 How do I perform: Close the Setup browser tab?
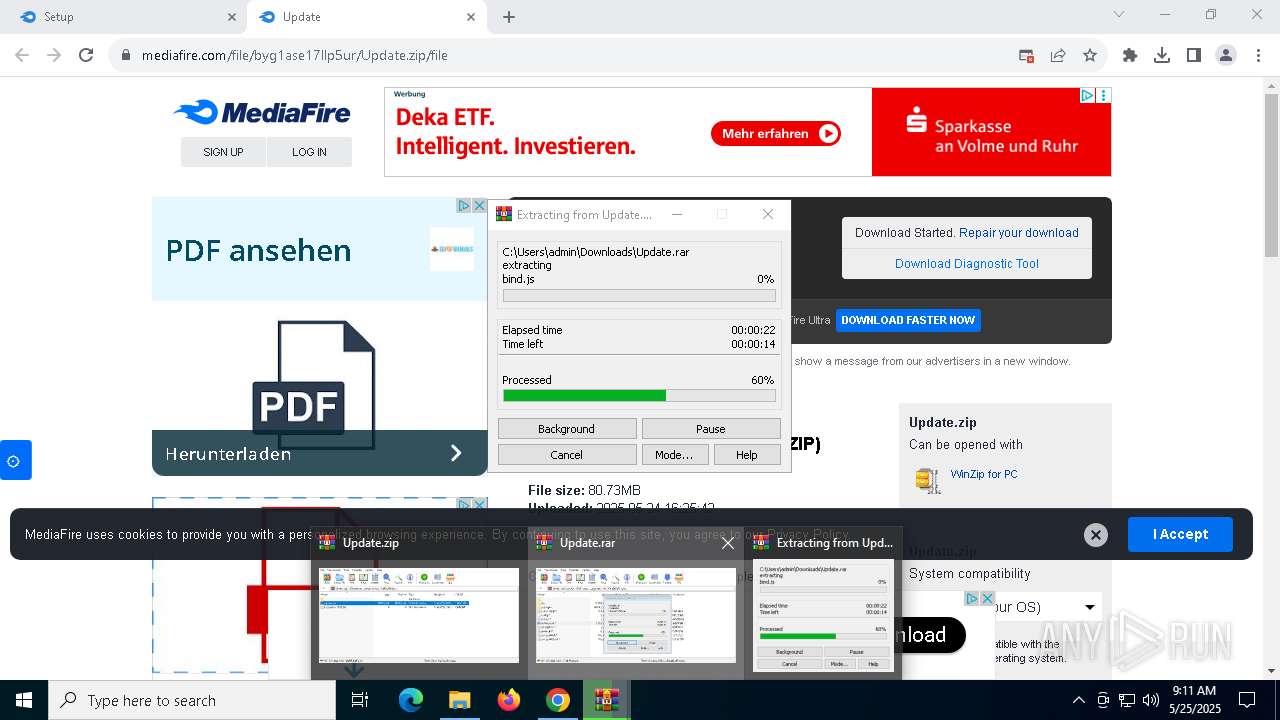click(x=232, y=17)
